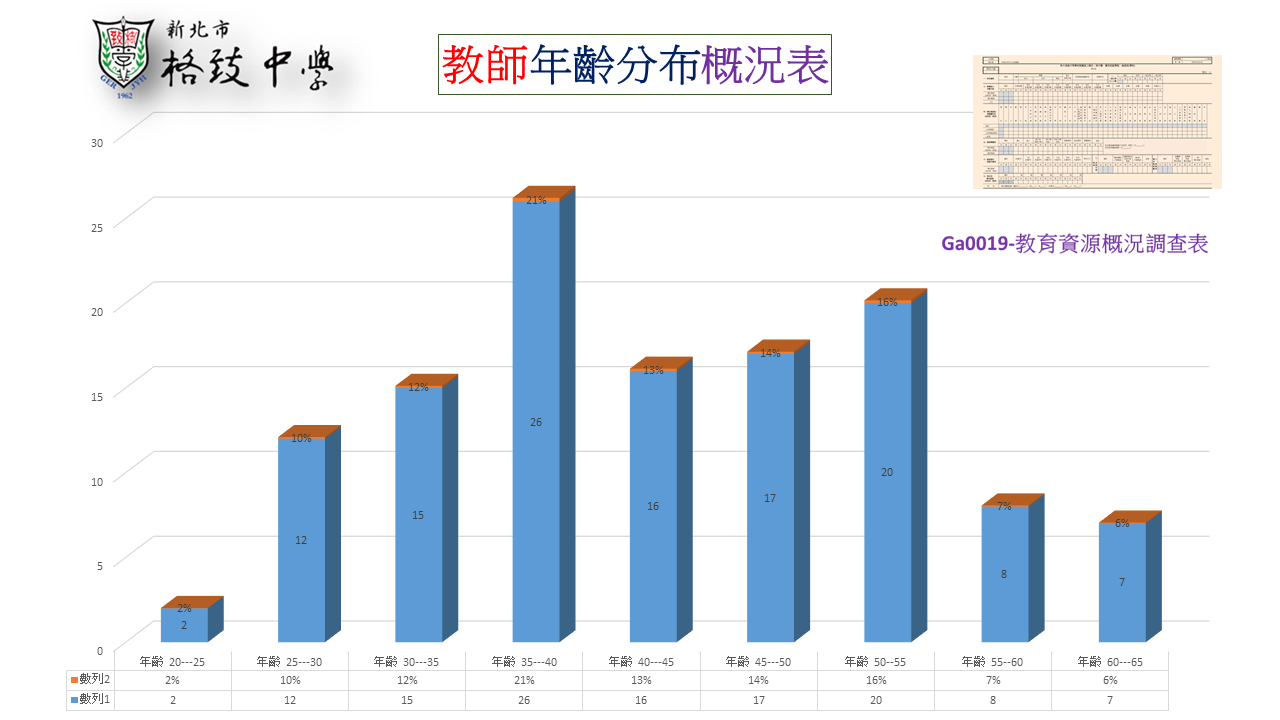Select the tallest bar labeled 26
Viewport: 1280px width, 720px height.
tap(536, 420)
